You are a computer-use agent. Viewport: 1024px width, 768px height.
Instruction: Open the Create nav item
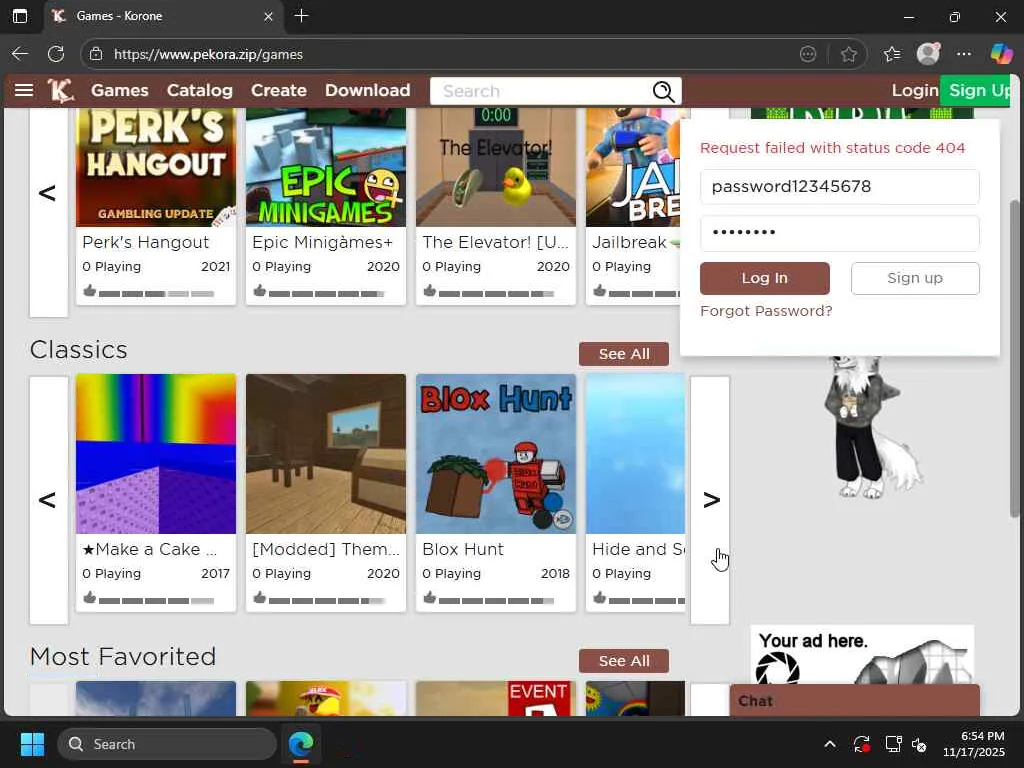coord(279,90)
